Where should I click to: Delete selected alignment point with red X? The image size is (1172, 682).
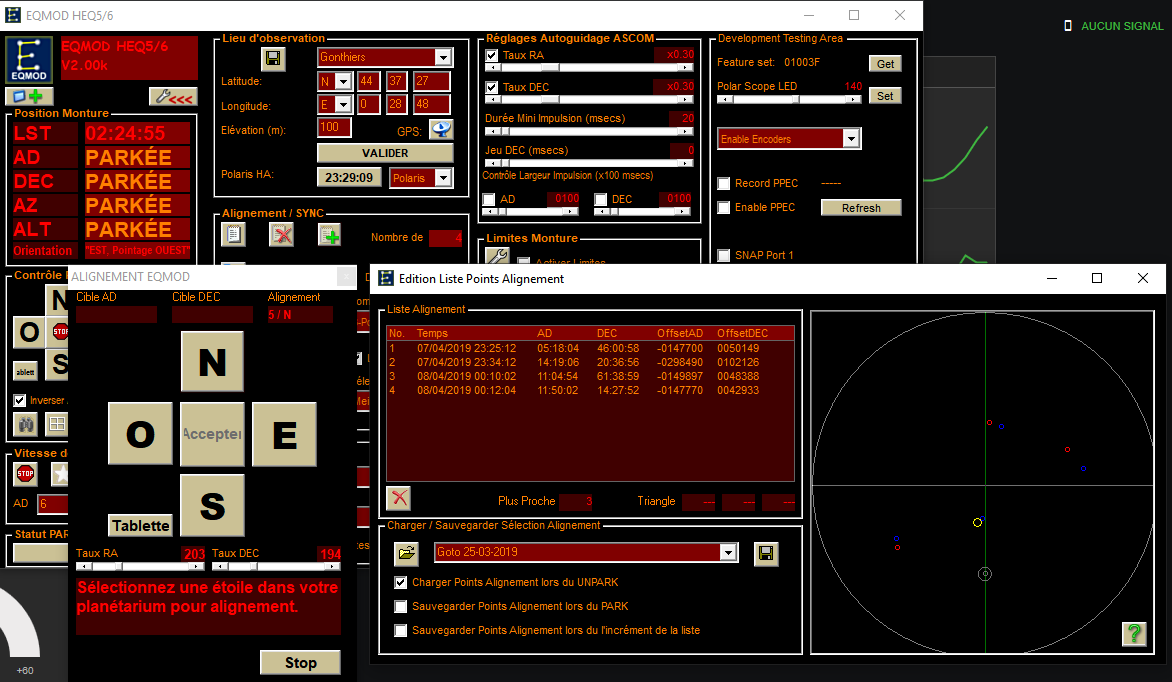coord(399,498)
